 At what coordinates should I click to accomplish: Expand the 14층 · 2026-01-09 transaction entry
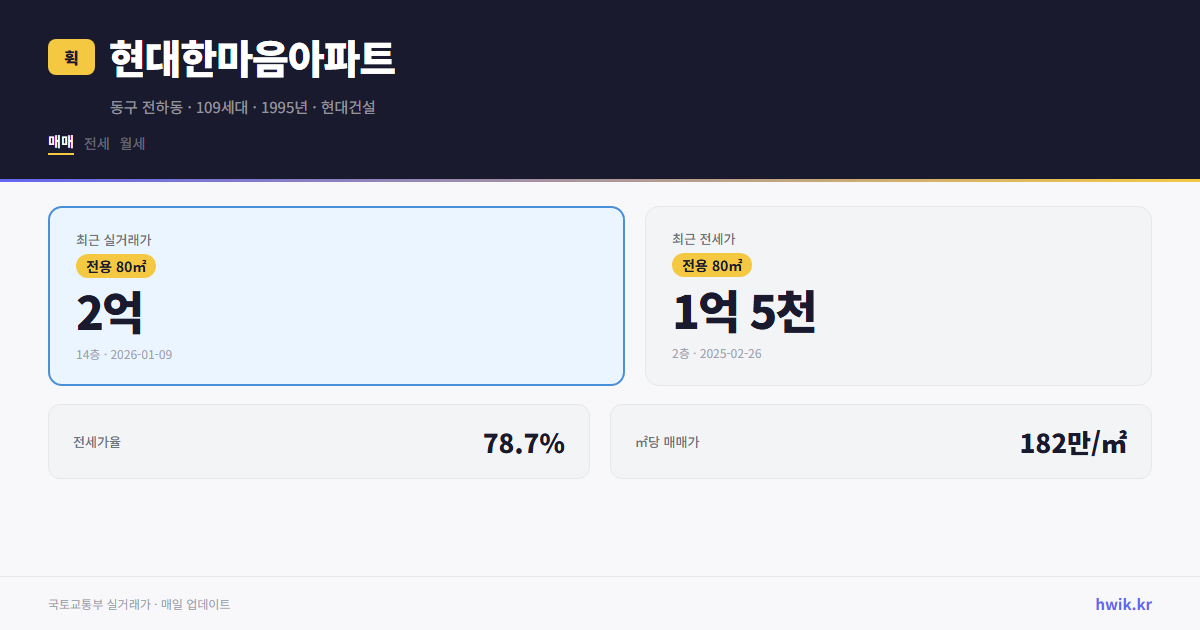[x=123, y=353]
